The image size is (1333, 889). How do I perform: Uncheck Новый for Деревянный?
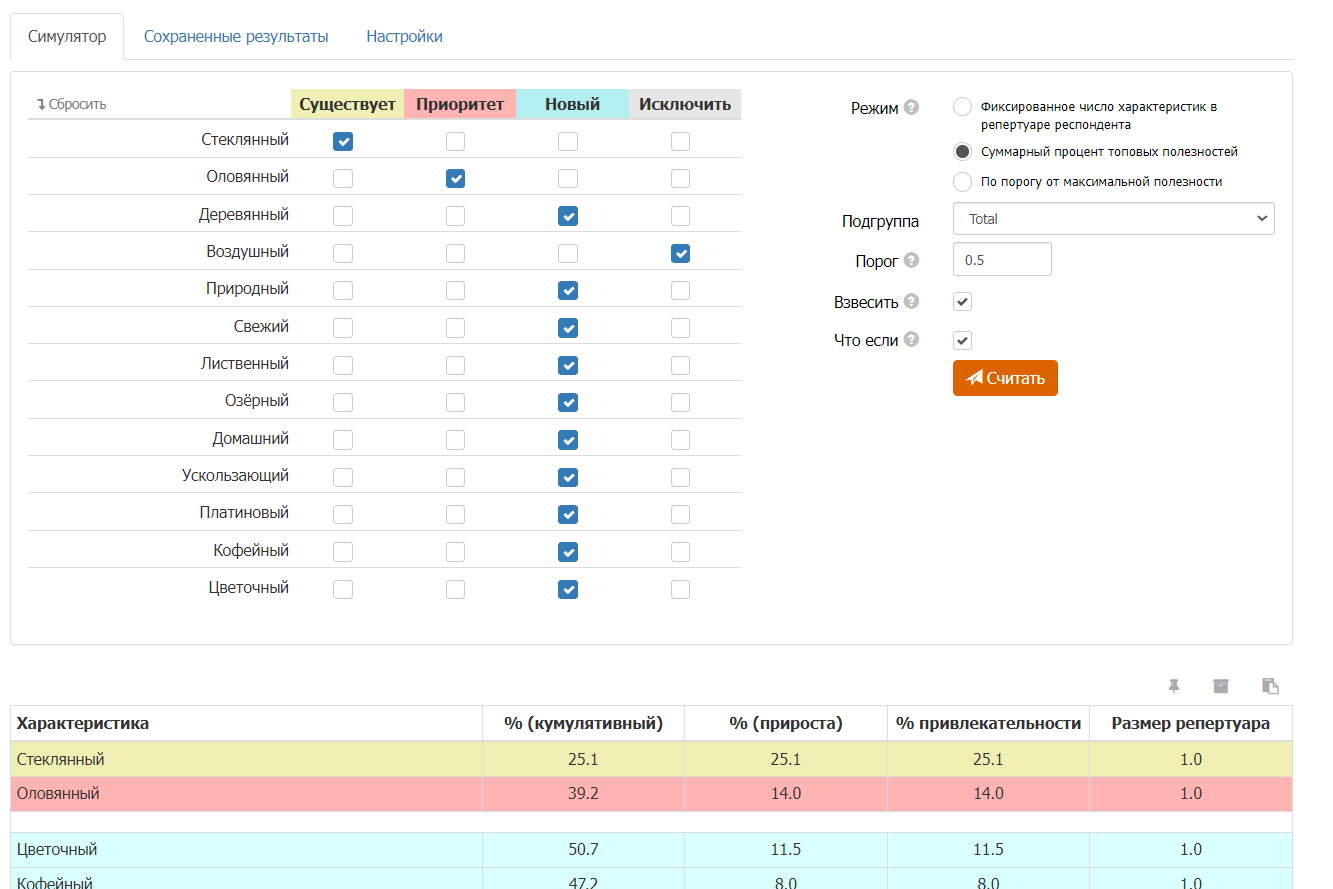[568, 216]
